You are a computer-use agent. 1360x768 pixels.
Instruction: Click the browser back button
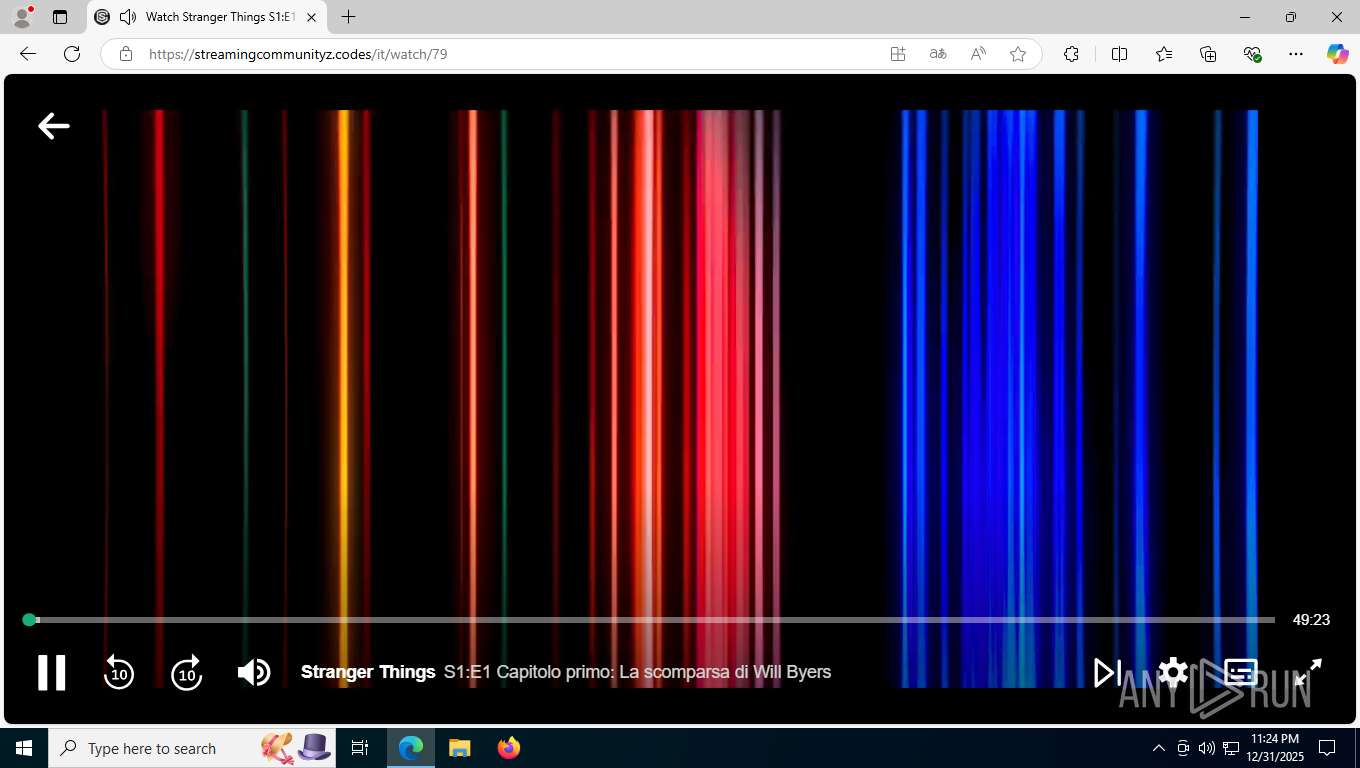pos(28,54)
